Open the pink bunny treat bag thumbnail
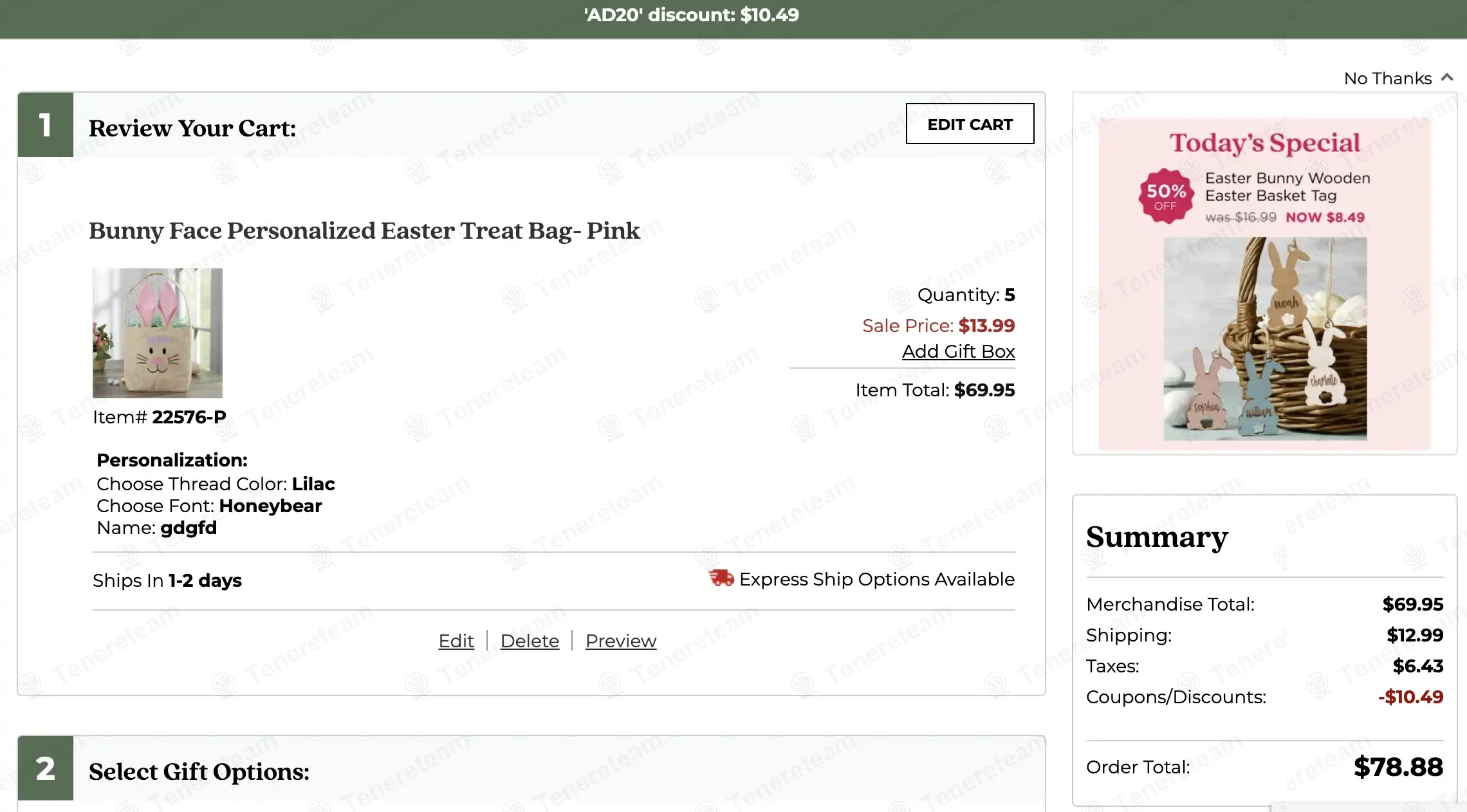The image size is (1467, 812). [158, 333]
